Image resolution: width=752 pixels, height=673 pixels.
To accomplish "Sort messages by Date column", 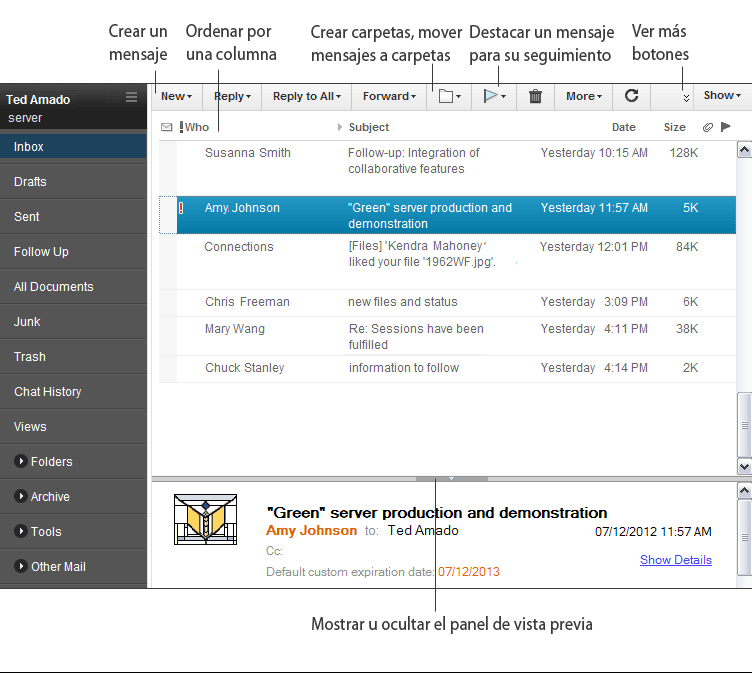I will click(x=623, y=127).
